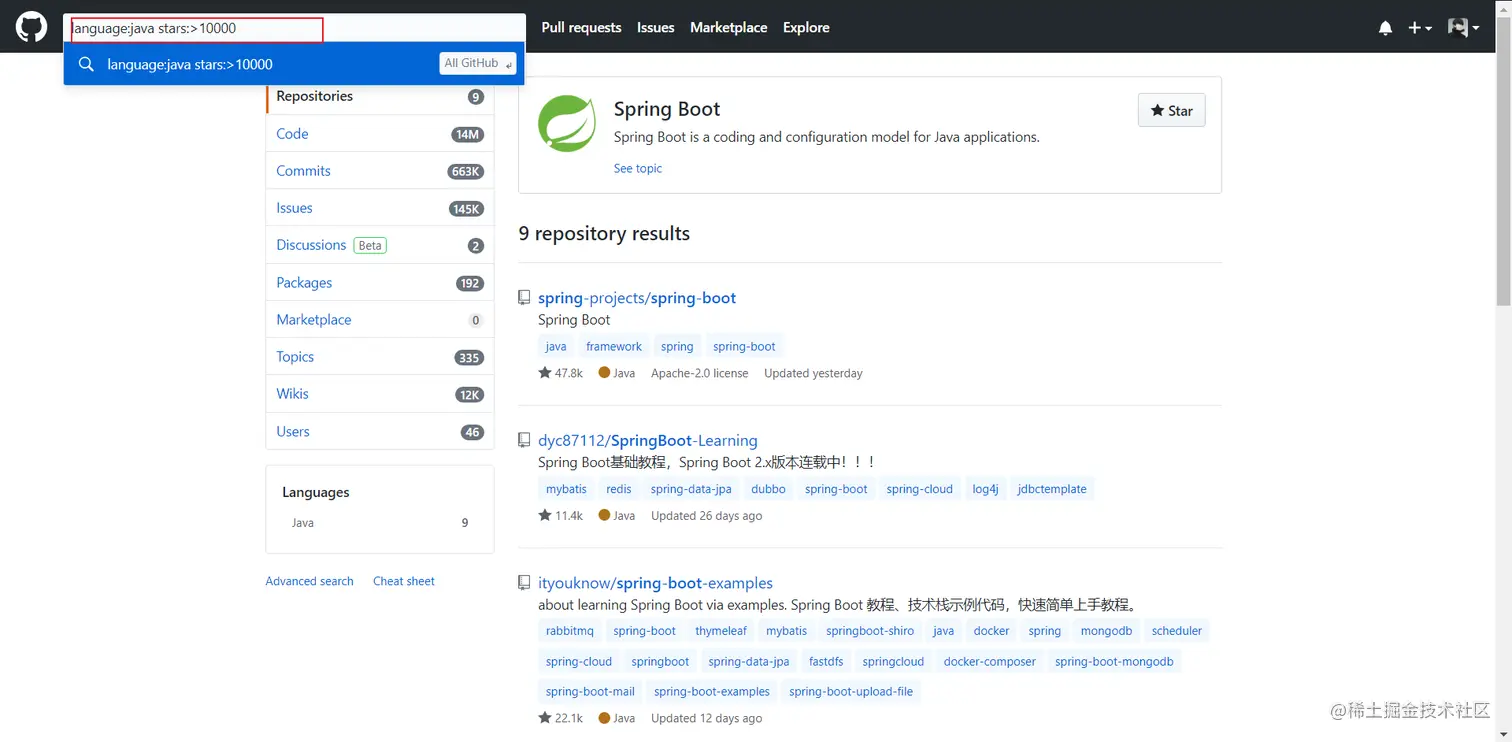Click the Apache-2.0 license text
The width and height of the screenshot is (1512, 742).
click(699, 373)
